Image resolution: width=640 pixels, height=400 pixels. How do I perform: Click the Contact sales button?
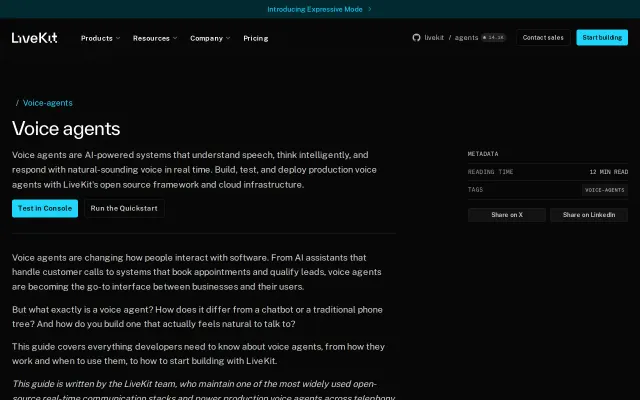[x=543, y=38]
